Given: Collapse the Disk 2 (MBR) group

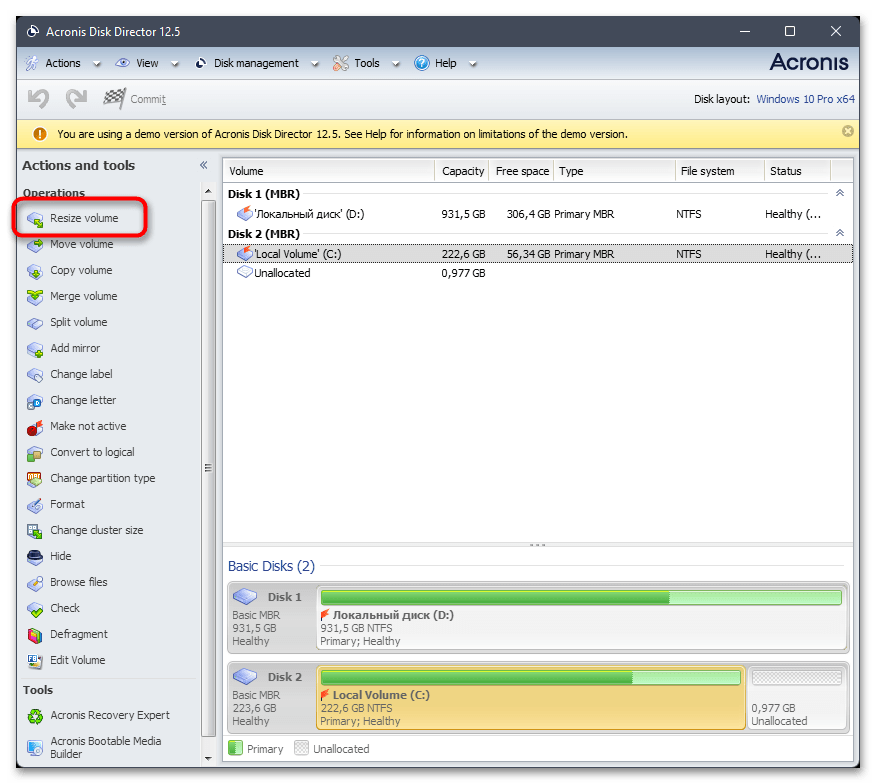Looking at the screenshot, I should [839, 233].
